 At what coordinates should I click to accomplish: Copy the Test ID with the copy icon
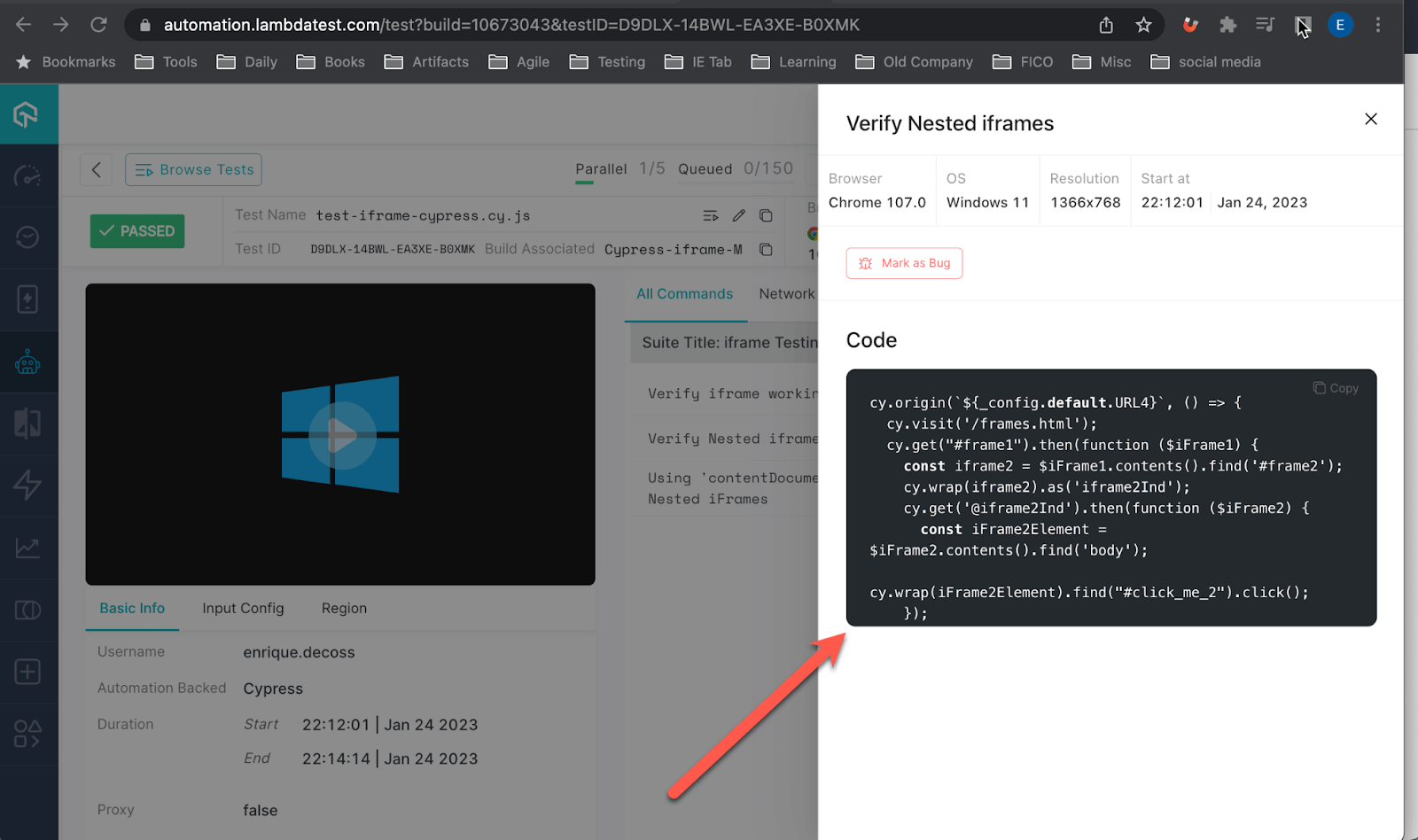click(765, 249)
